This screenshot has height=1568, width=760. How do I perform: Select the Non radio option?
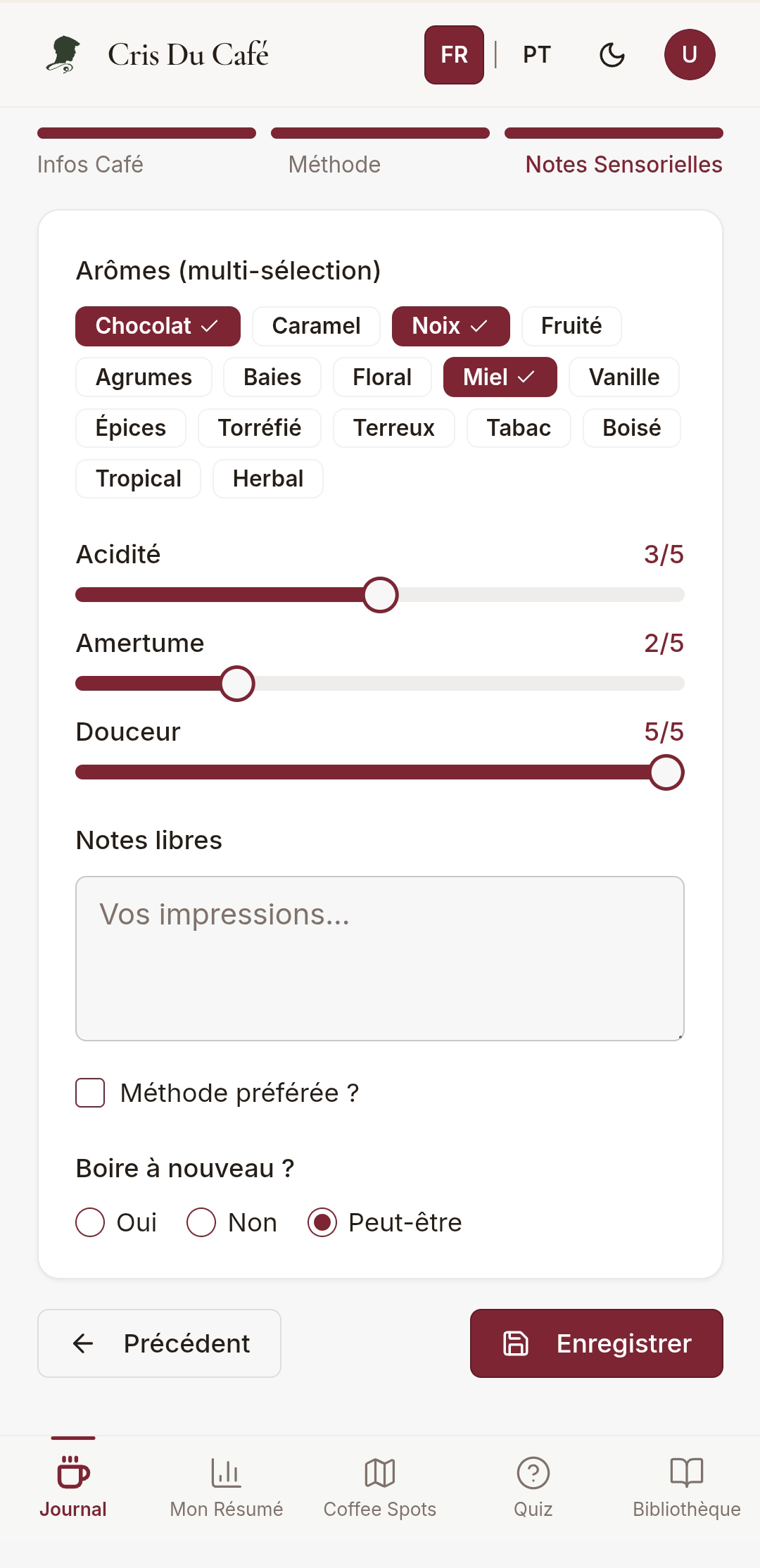click(201, 1222)
